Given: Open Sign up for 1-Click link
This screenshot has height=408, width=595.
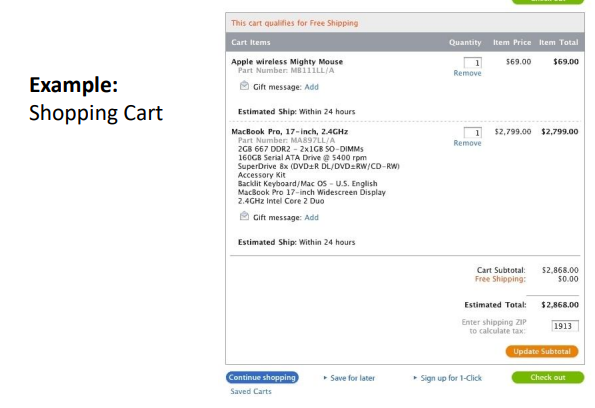Looking at the screenshot, I should pos(451,378).
